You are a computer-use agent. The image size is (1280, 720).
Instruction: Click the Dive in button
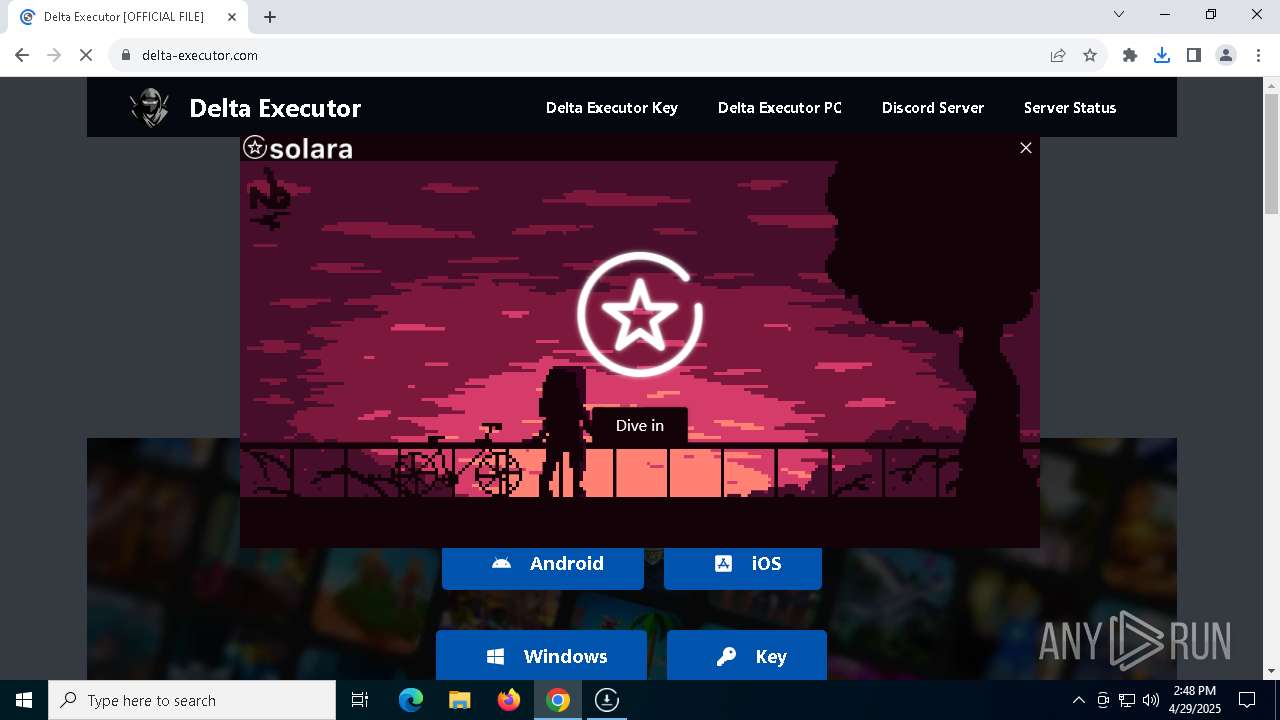click(640, 426)
